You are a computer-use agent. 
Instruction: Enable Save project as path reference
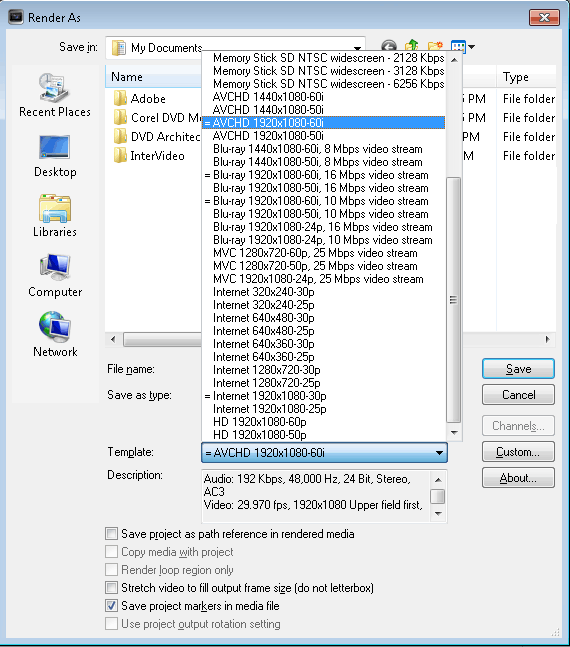[x=111, y=534]
